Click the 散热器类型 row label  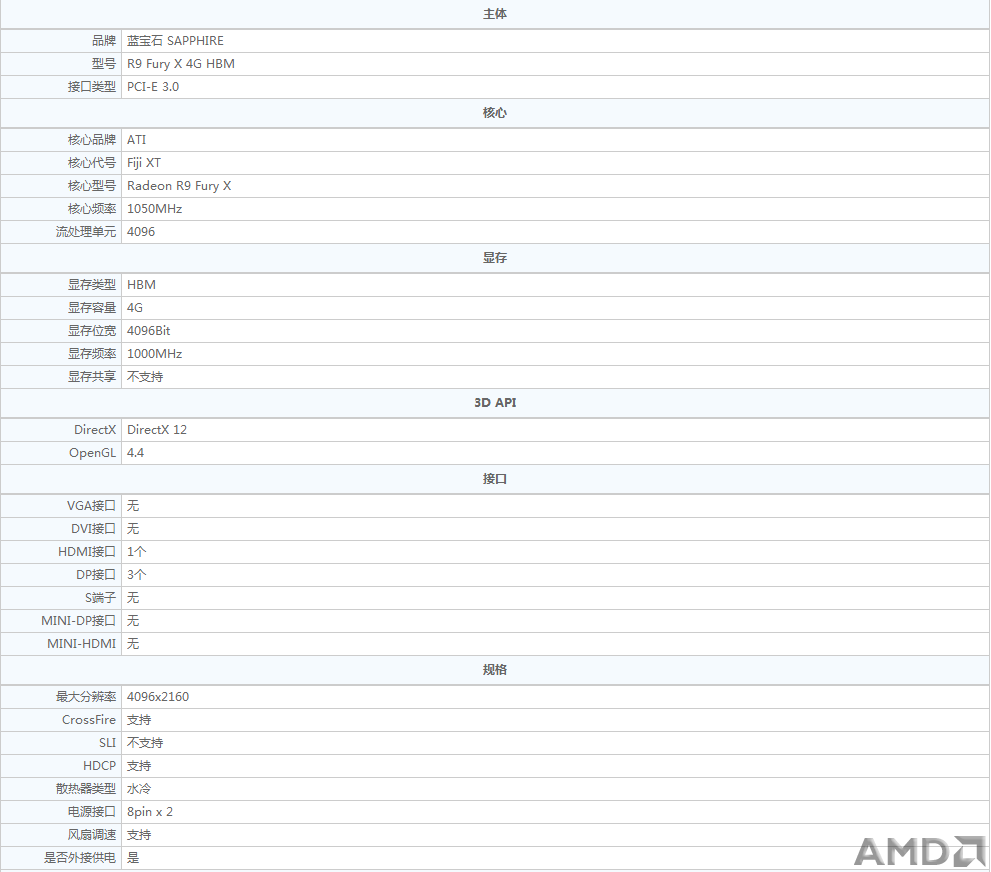coord(86,789)
